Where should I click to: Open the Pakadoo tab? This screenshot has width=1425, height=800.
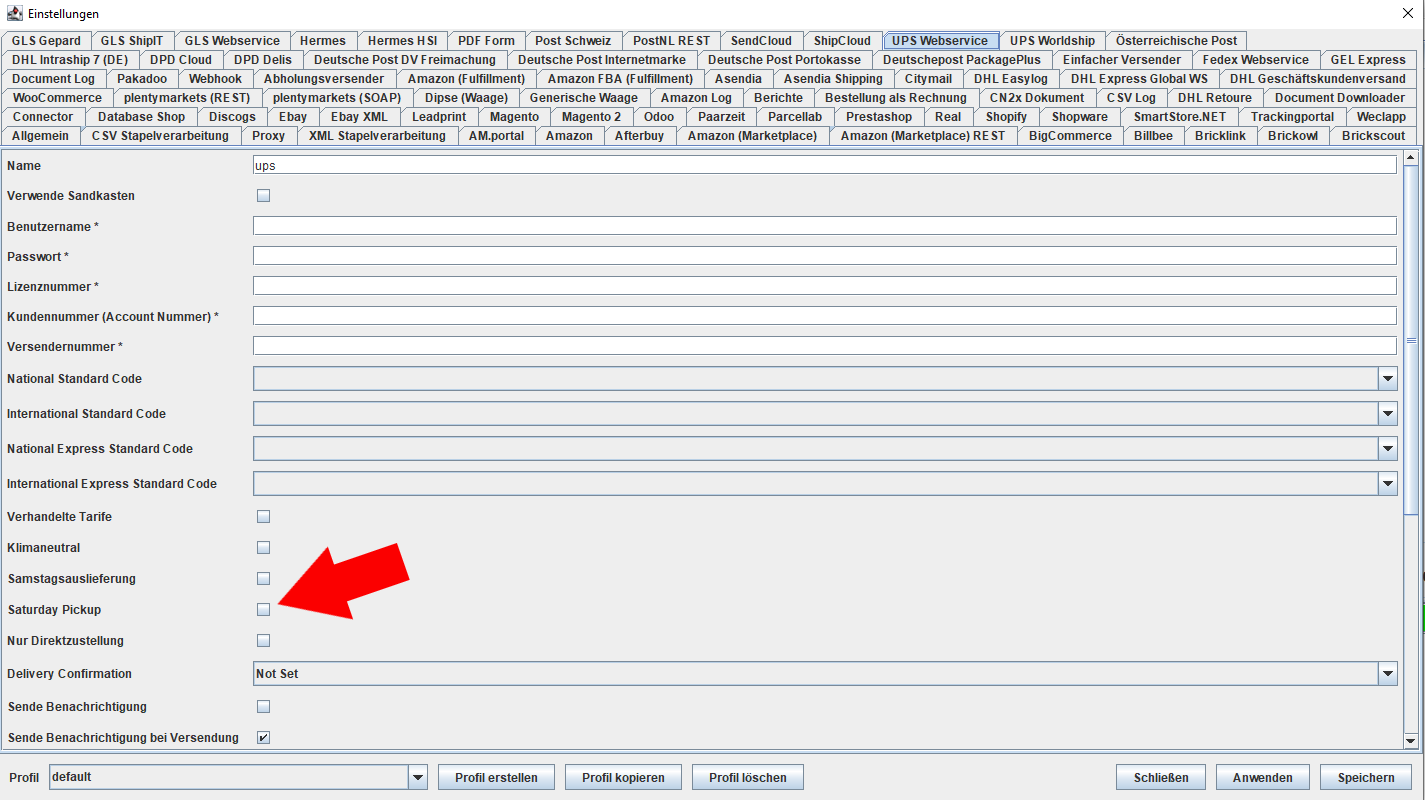(141, 79)
